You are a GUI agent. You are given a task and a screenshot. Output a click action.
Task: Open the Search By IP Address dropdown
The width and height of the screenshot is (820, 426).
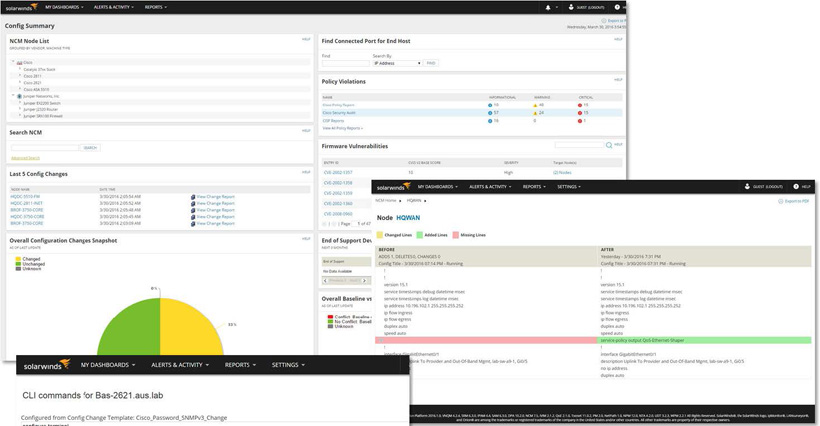click(x=397, y=63)
